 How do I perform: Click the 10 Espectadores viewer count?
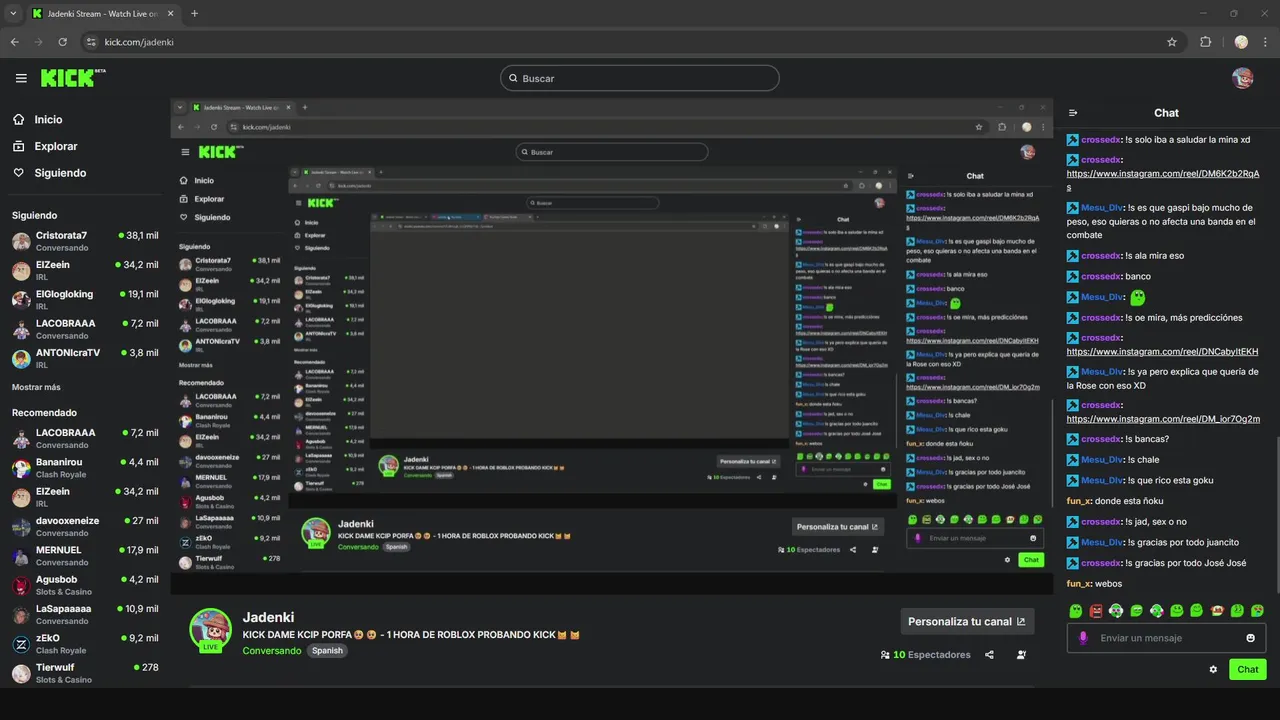(932, 655)
